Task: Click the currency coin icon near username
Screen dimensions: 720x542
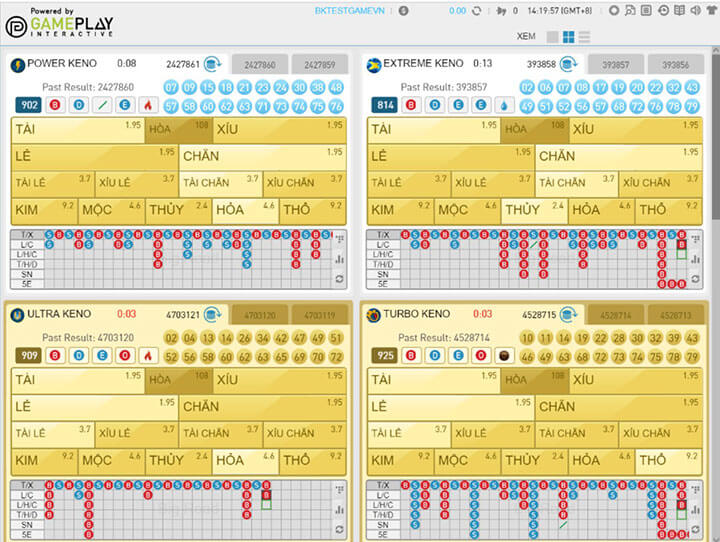Action: (x=404, y=11)
